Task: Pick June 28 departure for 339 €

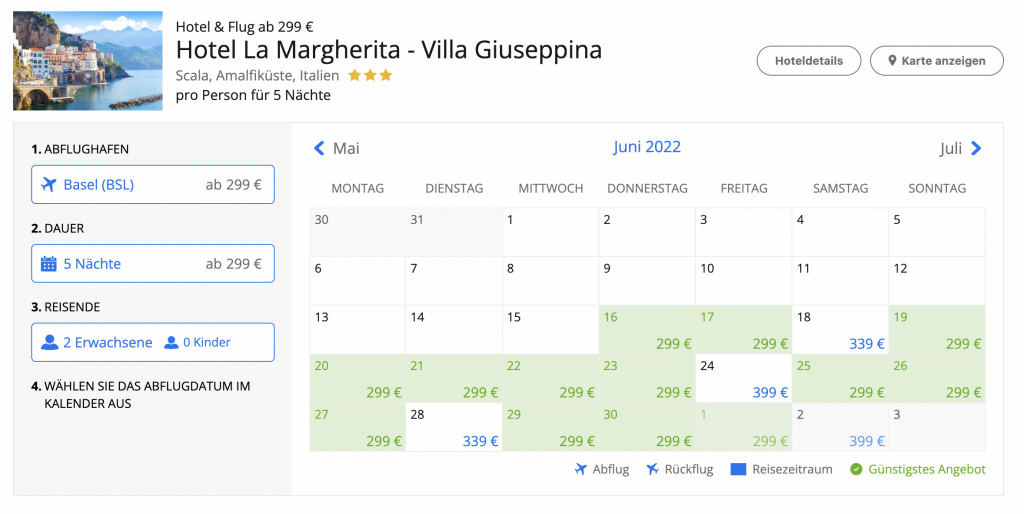Action: pos(453,428)
